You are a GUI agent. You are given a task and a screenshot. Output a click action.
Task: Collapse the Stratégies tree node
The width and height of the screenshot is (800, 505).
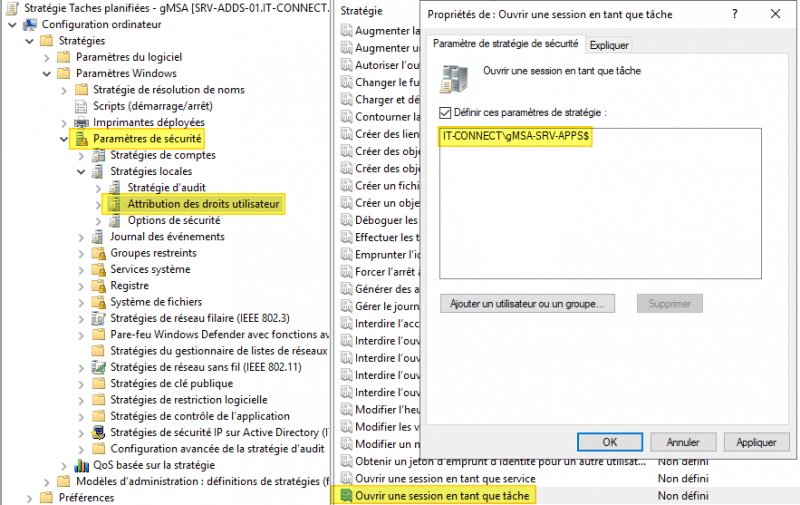click(30, 41)
